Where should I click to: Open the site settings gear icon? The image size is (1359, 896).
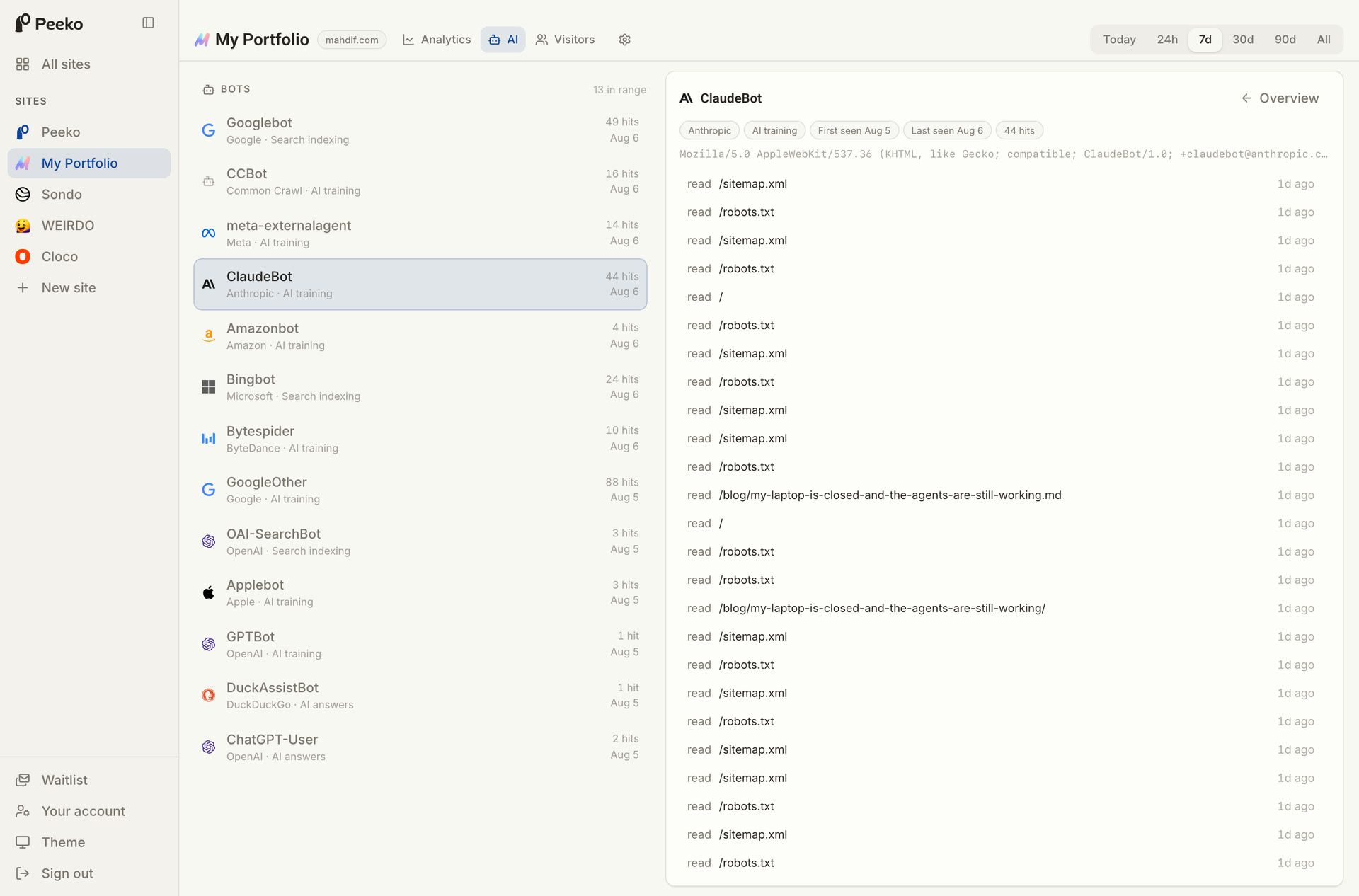point(624,40)
